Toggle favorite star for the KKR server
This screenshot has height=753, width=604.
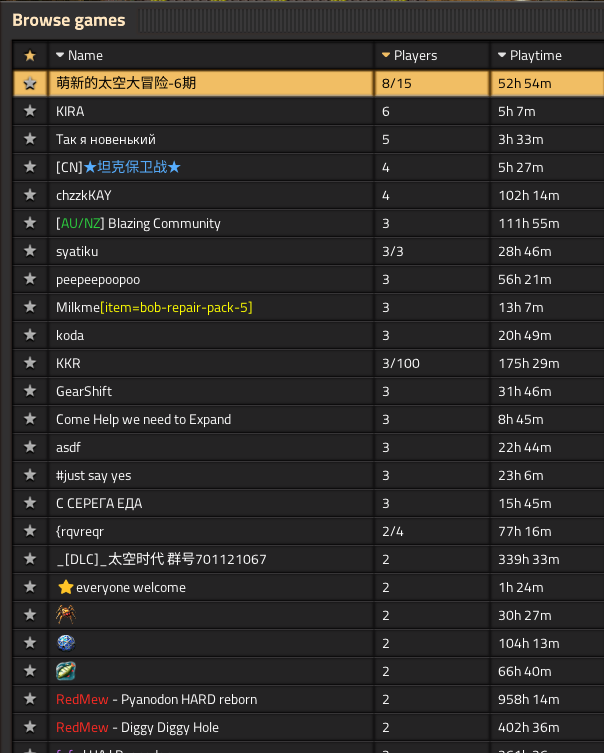pos(29,363)
